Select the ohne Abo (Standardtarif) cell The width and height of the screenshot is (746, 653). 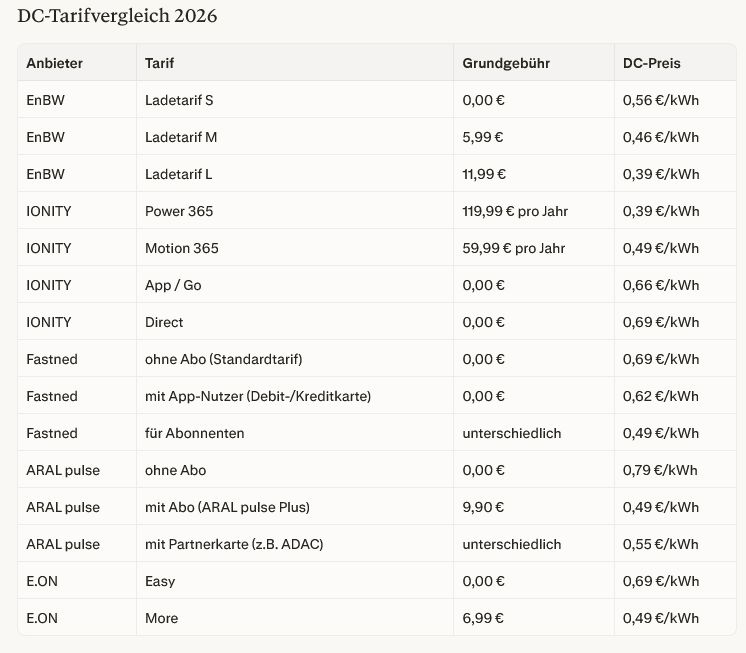tap(223, 359)
